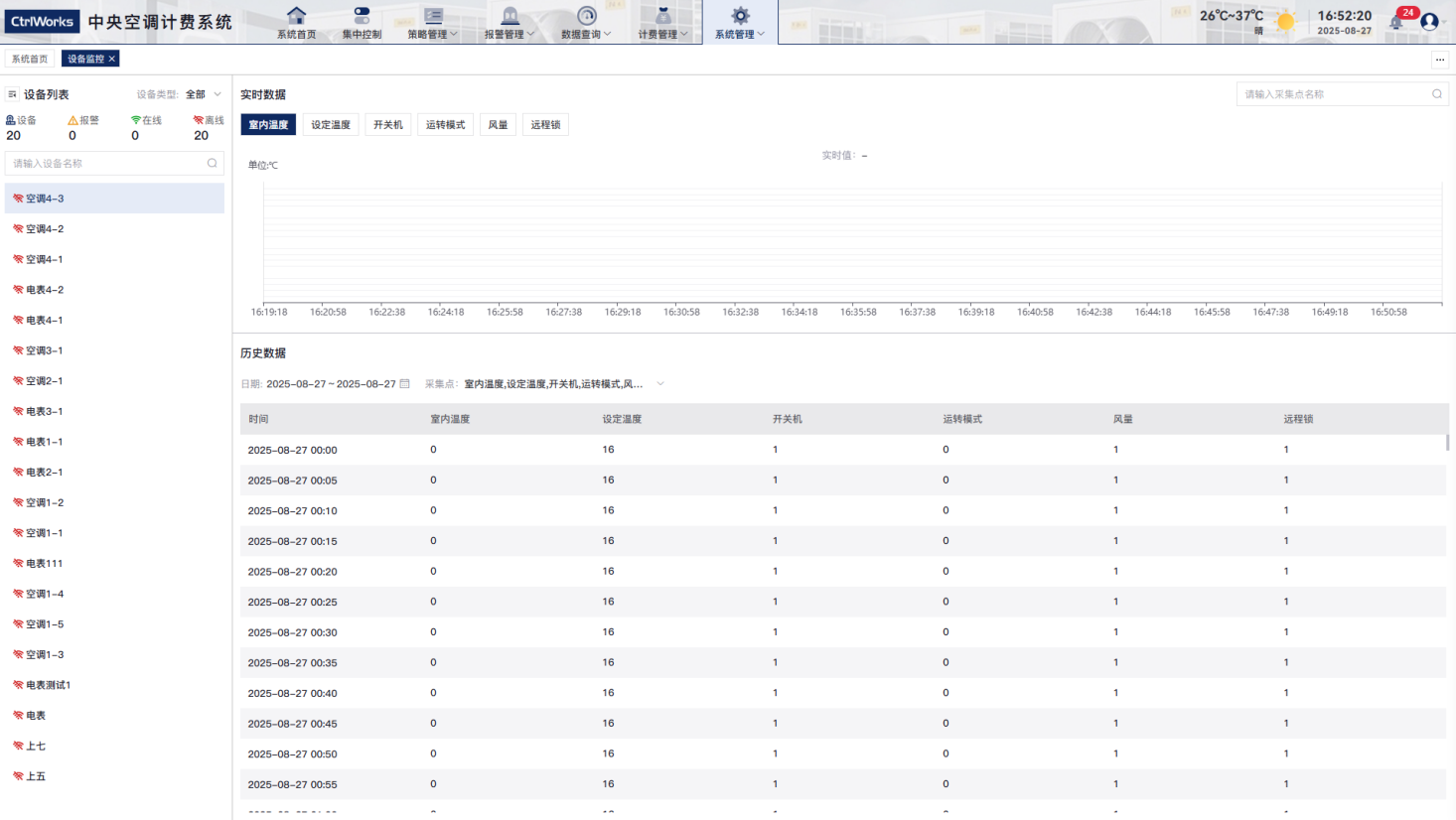The image size is (1456, 820).
Task: Click the 集中控制 toggle icon
Action: (362, 16)
